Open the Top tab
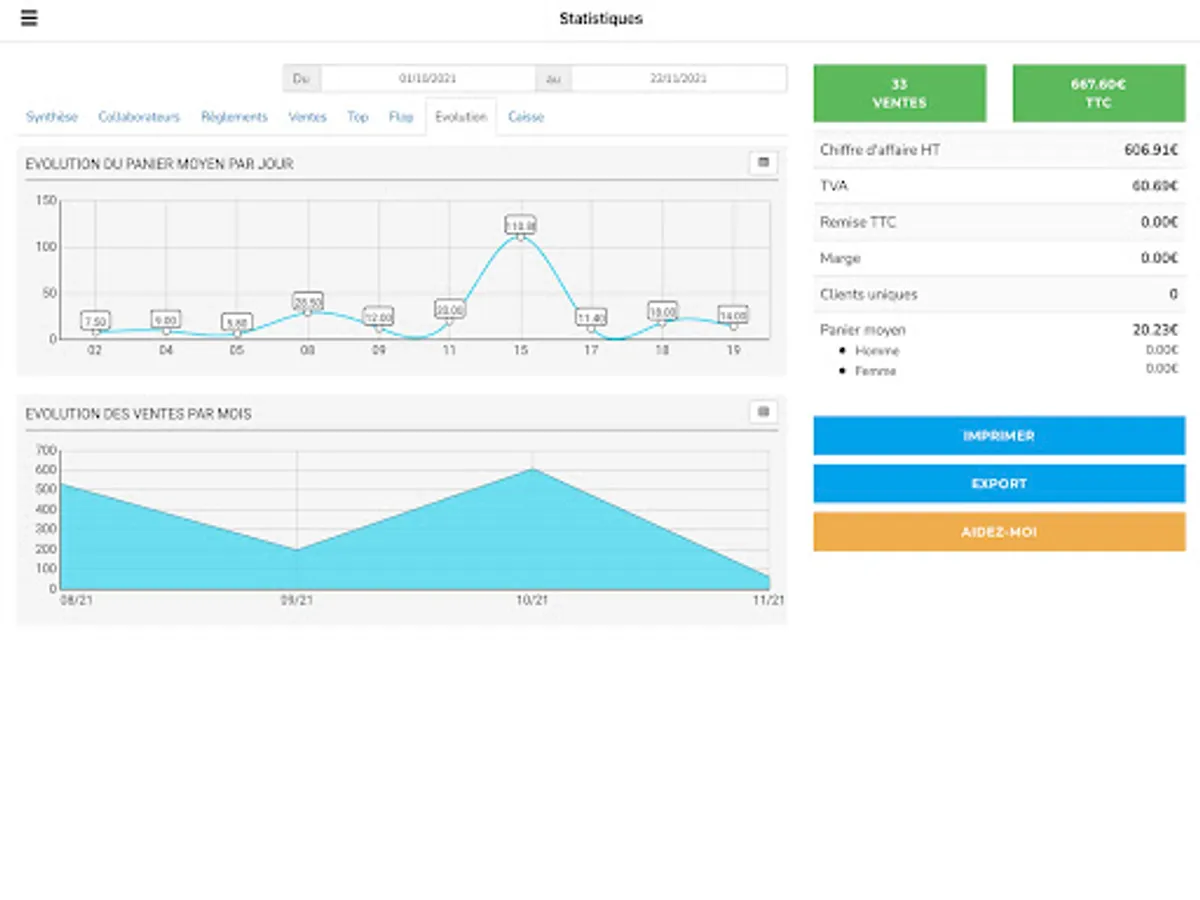Image resolution: width=1200 pixels, height=900 pixels. (358, 117)
